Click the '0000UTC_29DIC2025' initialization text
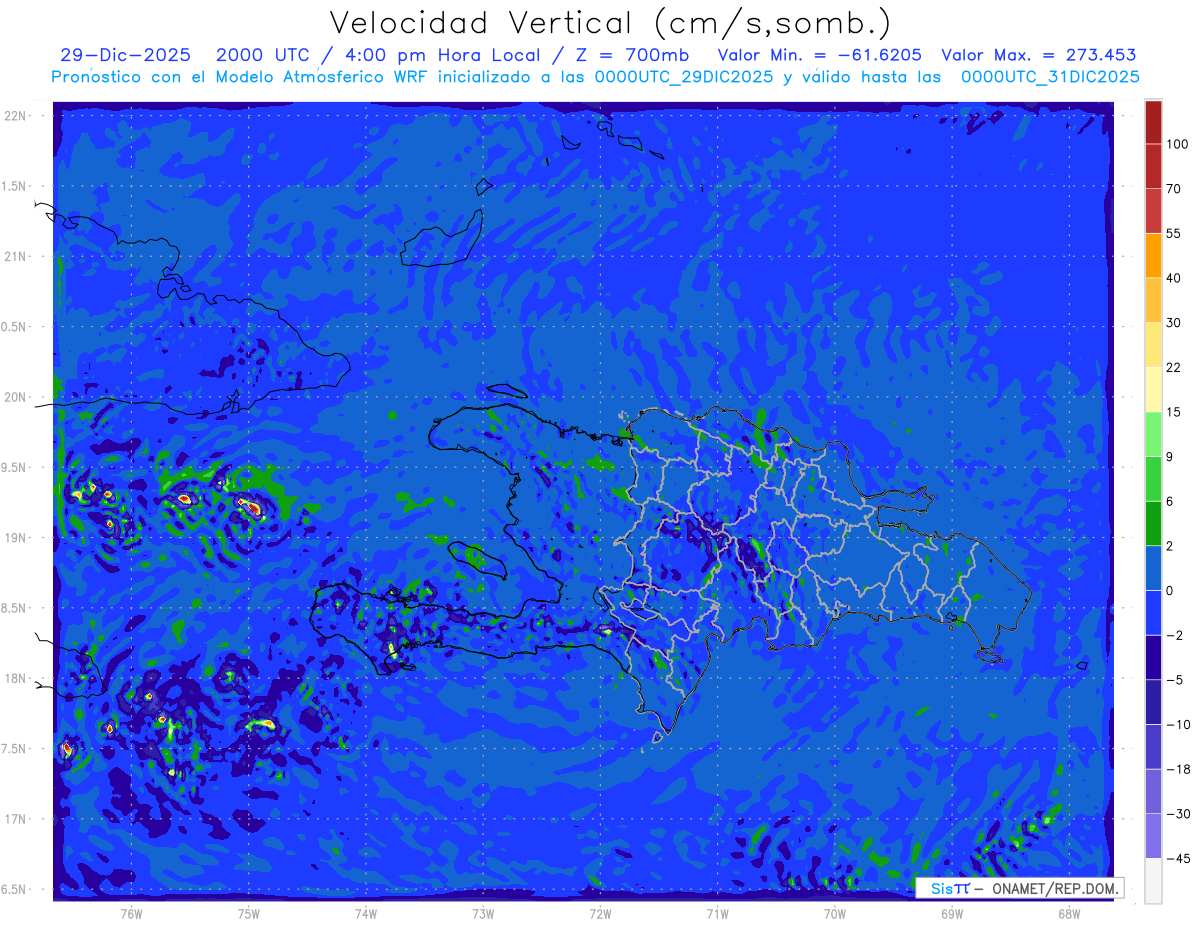1200x927 pixels. pyautogui.click(x=682, y=77)
